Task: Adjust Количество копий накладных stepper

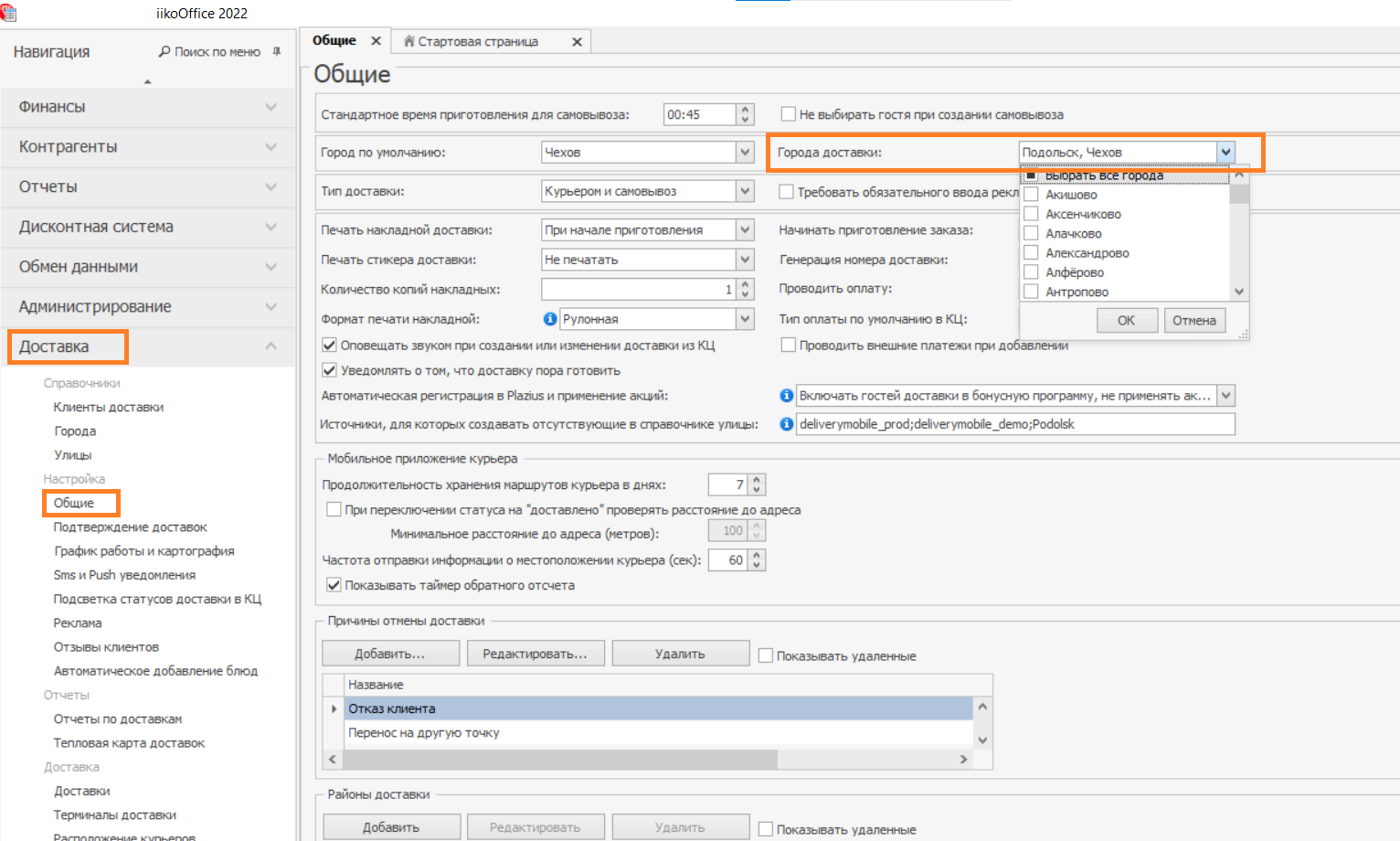Action: (746, 289)
